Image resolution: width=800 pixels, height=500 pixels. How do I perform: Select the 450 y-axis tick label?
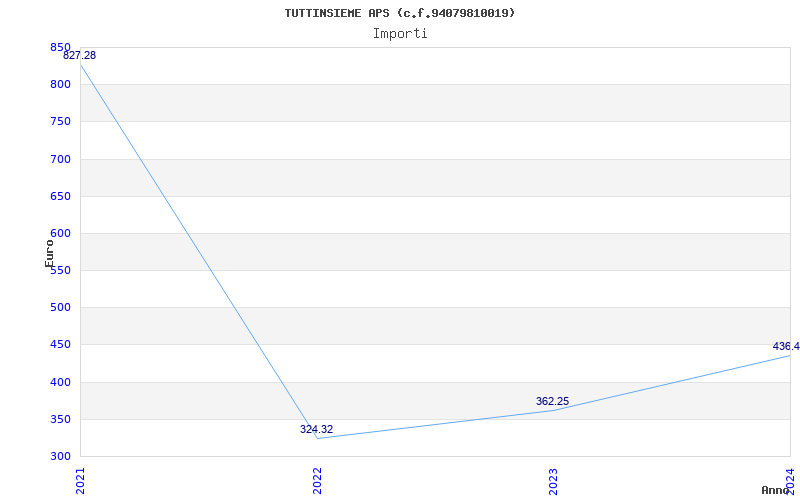[x=60, y=345]
